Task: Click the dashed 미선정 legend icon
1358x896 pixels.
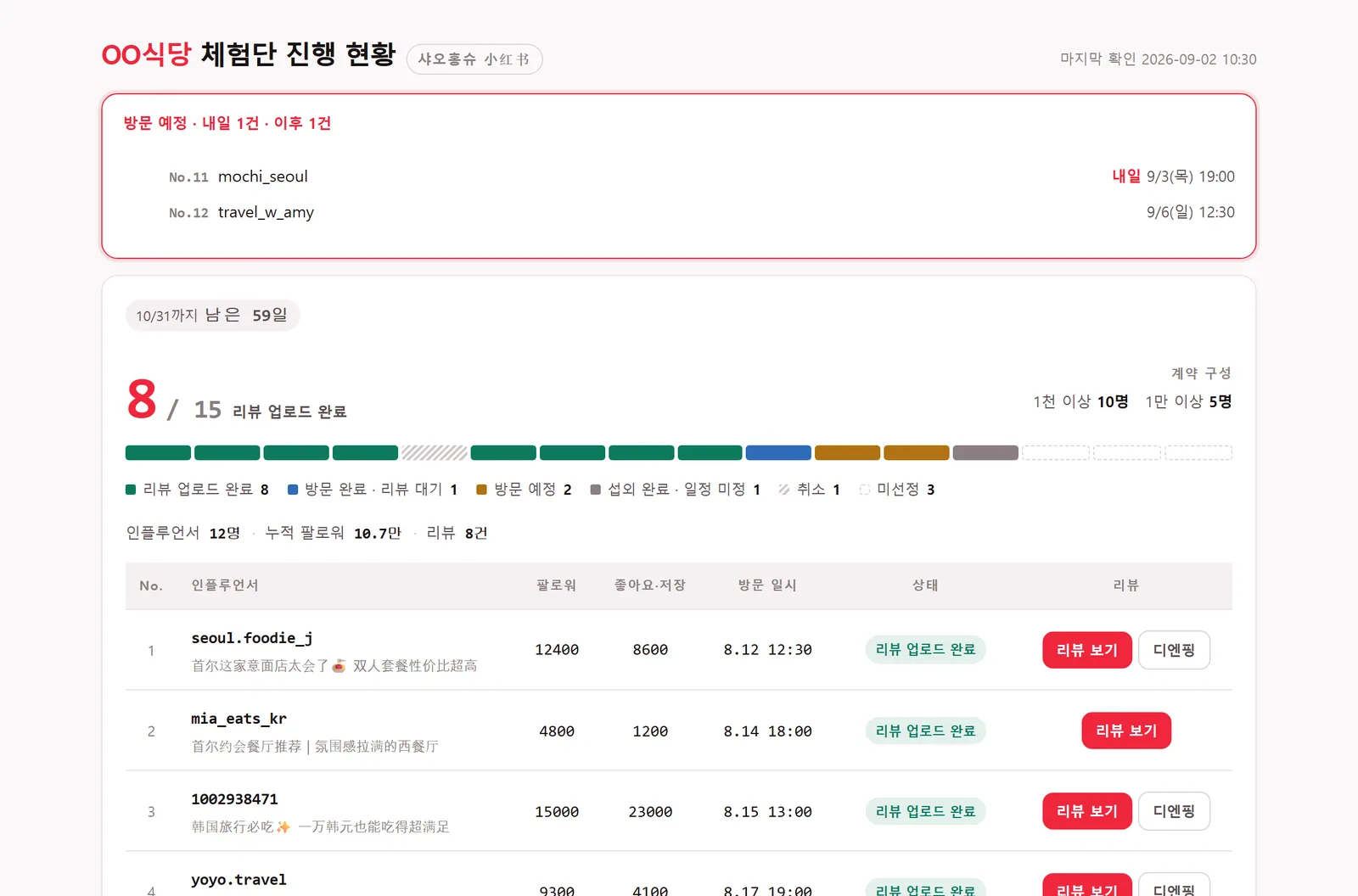Action: [865, 490]
